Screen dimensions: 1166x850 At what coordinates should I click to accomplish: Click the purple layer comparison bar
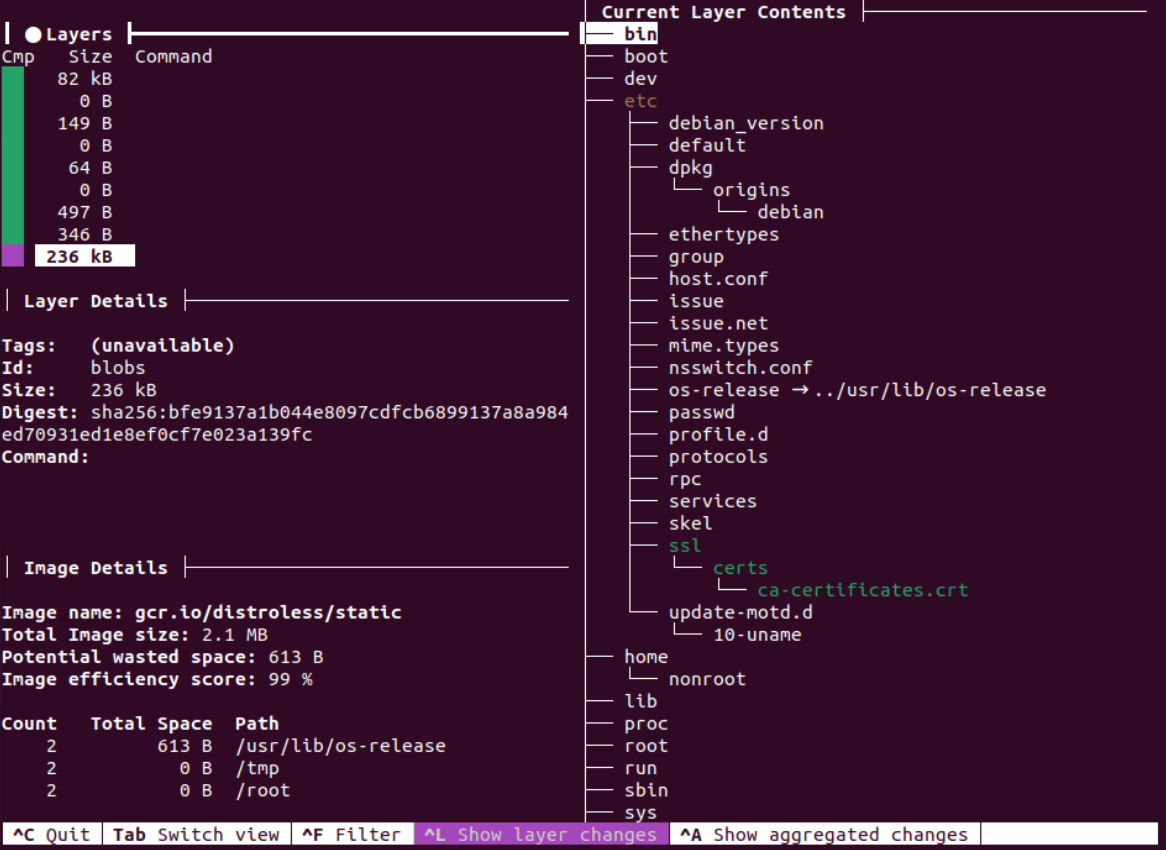point(12,257)
